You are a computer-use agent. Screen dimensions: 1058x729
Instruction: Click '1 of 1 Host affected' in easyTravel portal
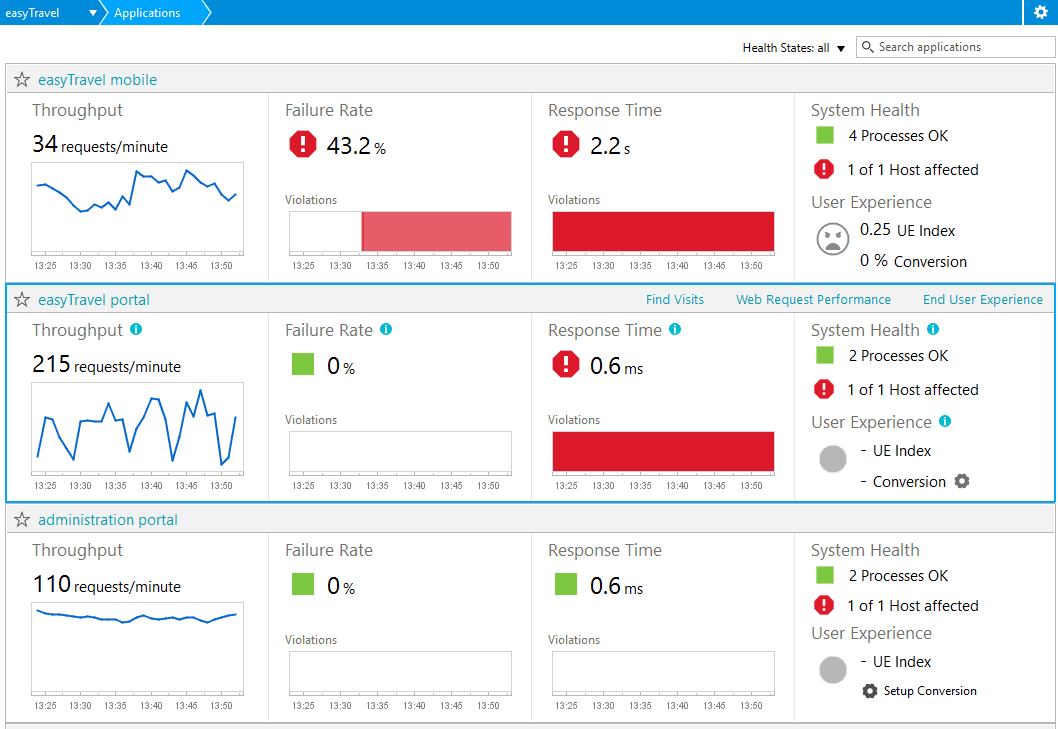(x=913, y=390)
